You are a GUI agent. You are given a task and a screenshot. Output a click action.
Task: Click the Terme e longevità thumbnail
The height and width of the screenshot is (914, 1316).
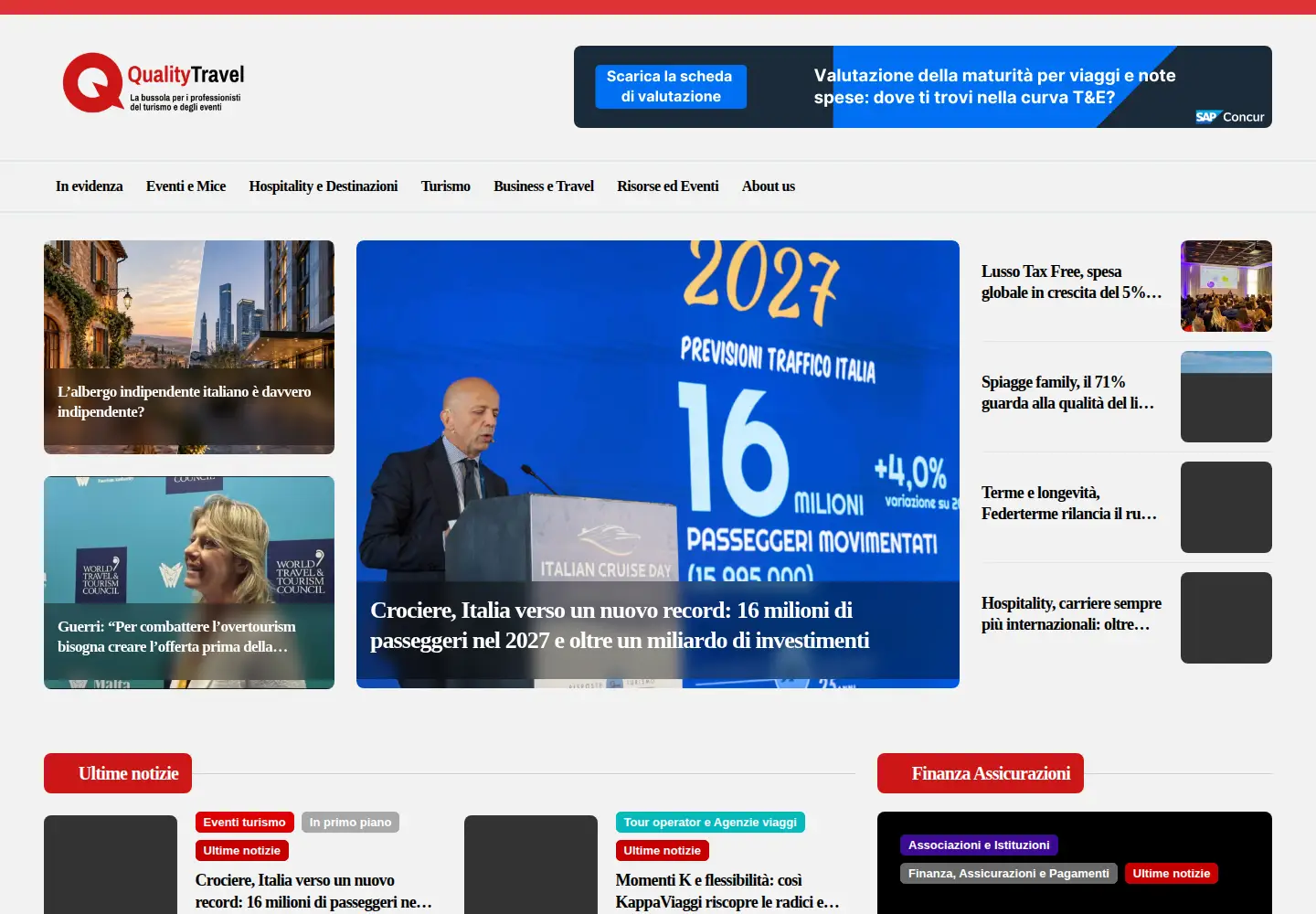pos(1226,507)
